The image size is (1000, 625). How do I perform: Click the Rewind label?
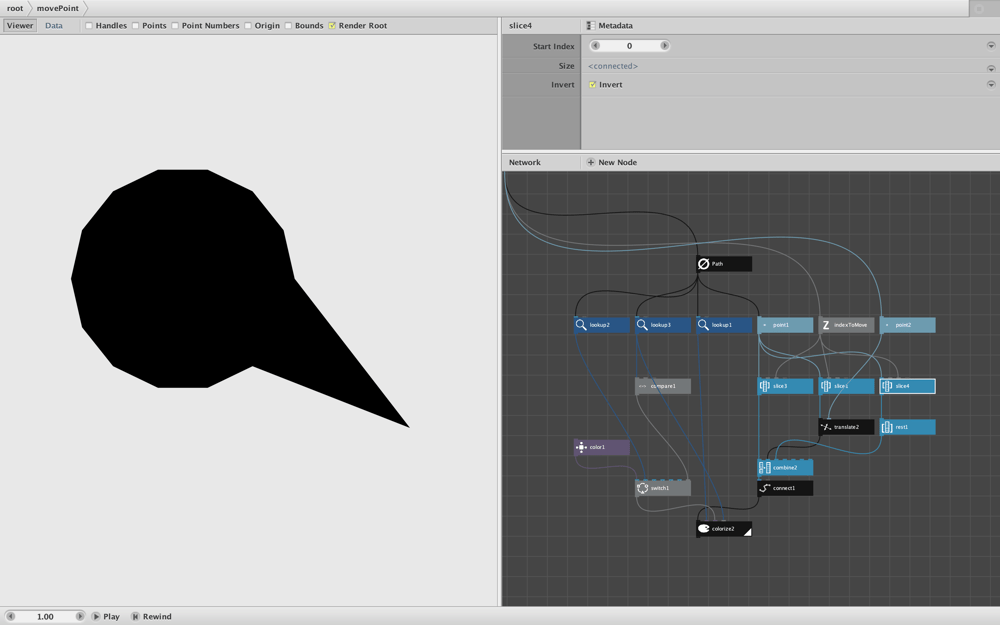coord(157,617)
